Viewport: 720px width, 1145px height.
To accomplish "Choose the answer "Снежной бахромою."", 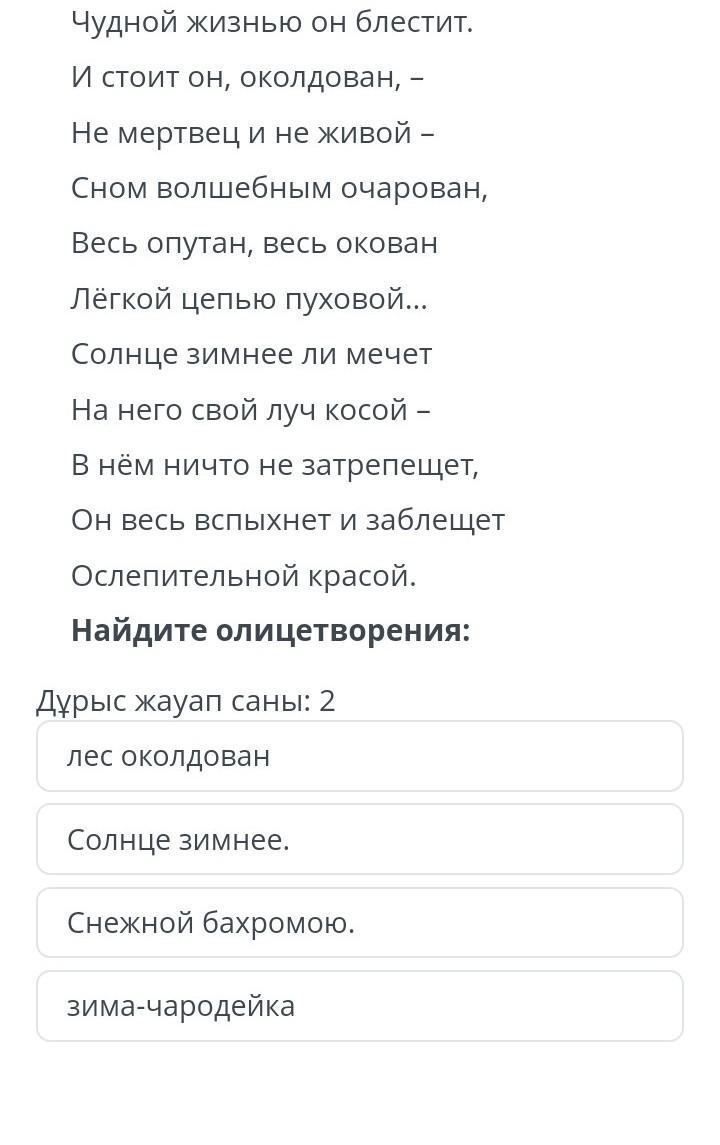I will coord(359,922).
